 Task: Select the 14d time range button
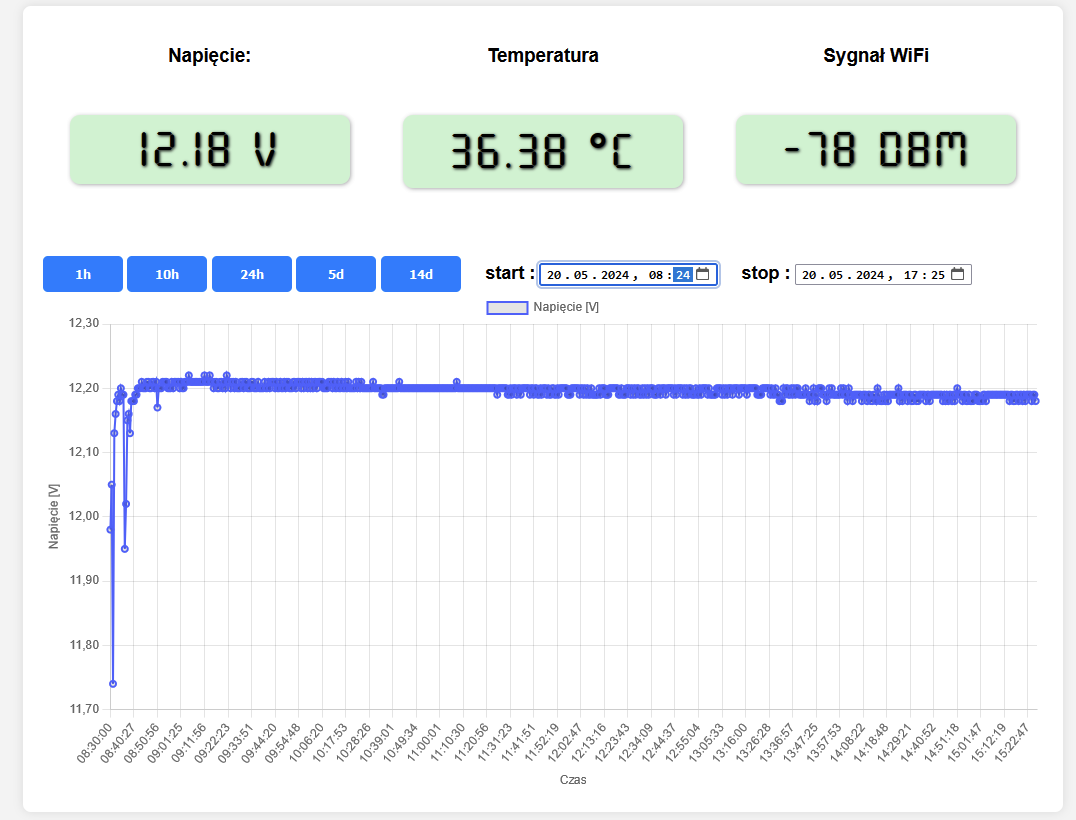coord(420,273)
